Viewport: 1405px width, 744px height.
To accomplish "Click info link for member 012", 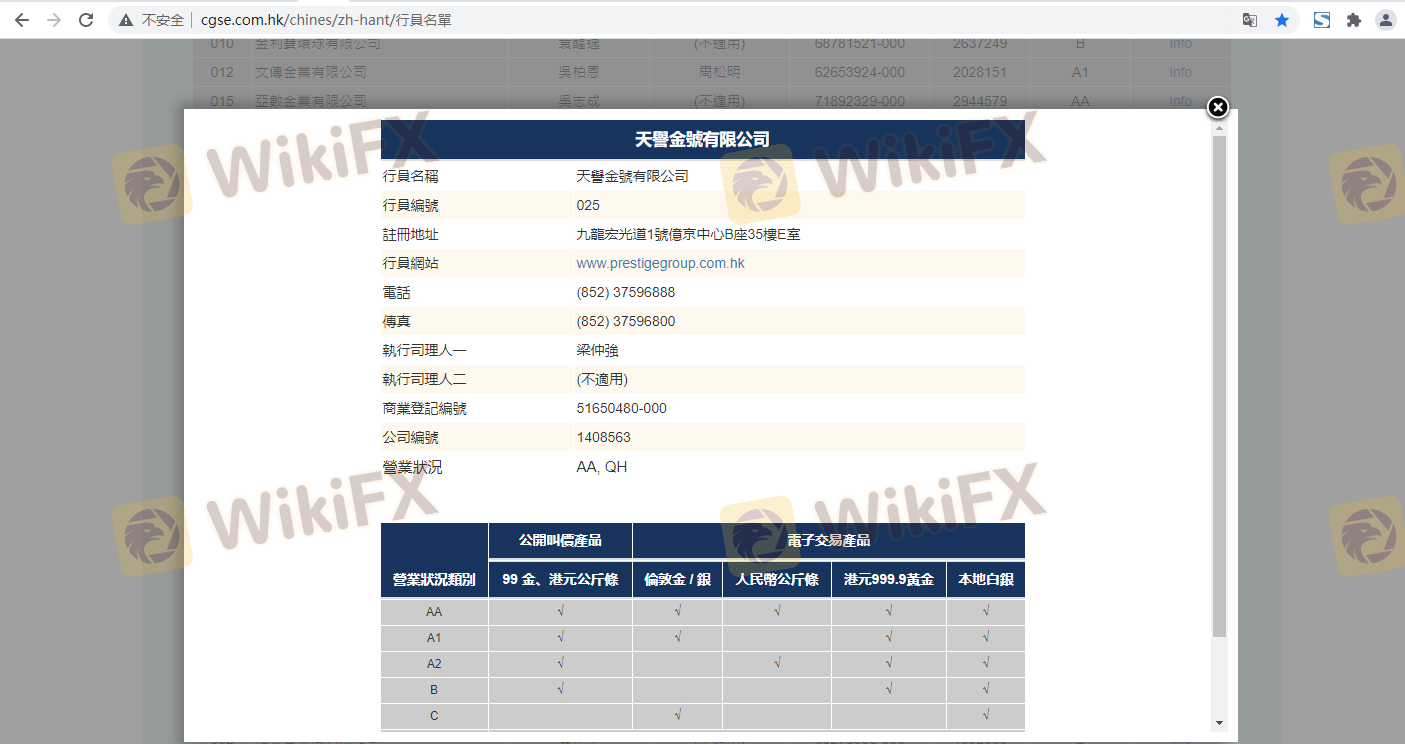I will 1180,72.
